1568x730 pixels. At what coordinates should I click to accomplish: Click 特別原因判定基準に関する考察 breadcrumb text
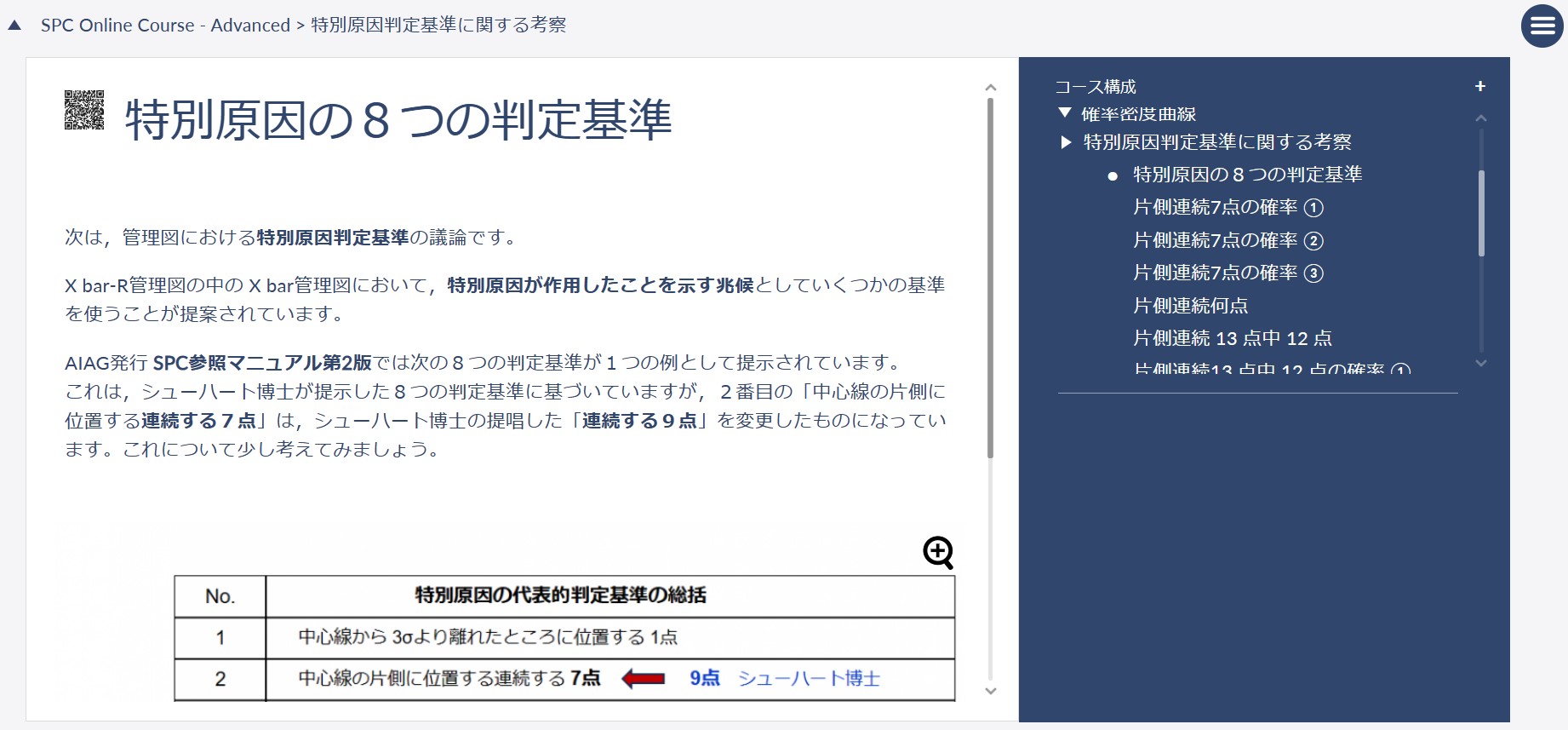(438, 26)
